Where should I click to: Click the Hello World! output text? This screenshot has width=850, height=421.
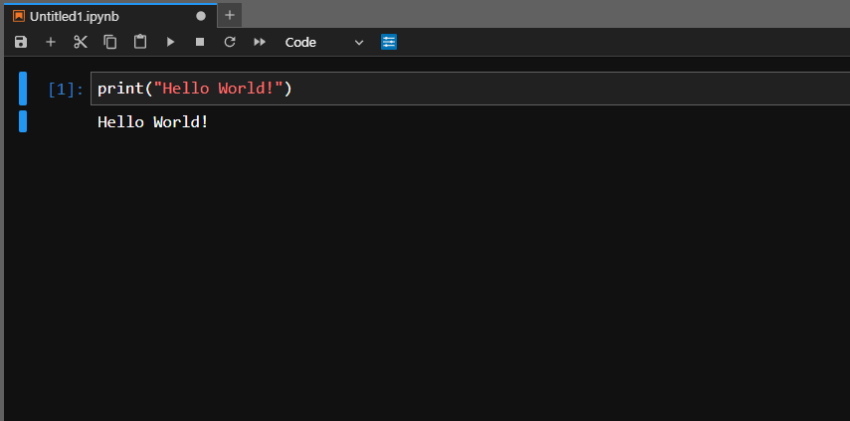click(x=153, y=122)
